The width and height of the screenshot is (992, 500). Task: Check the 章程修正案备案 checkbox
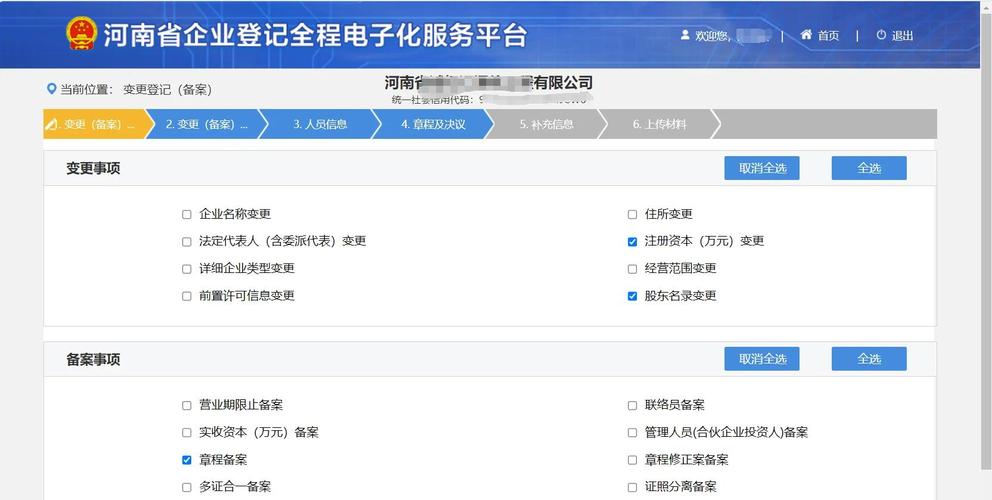click(x=632, y=460)
